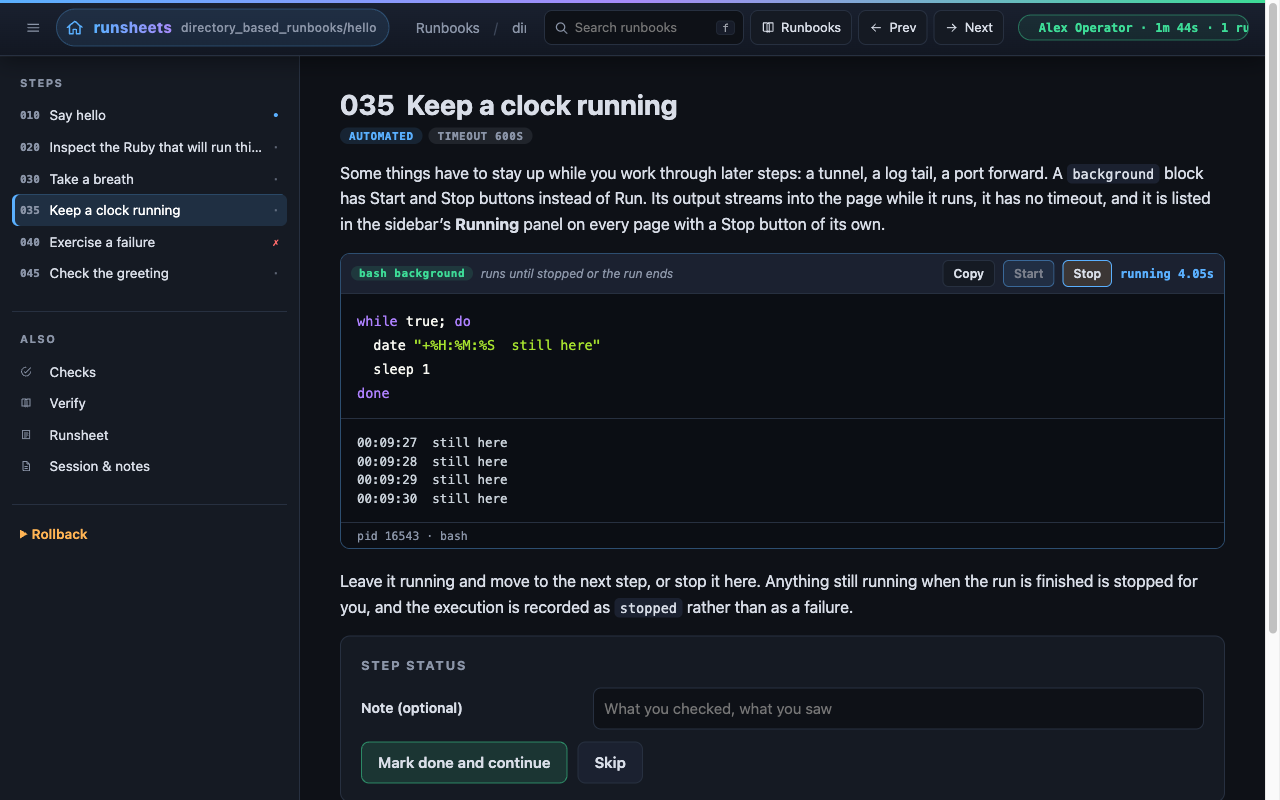
Task: Click the 'bash background' block label
Action: click(x=412, y=273)
